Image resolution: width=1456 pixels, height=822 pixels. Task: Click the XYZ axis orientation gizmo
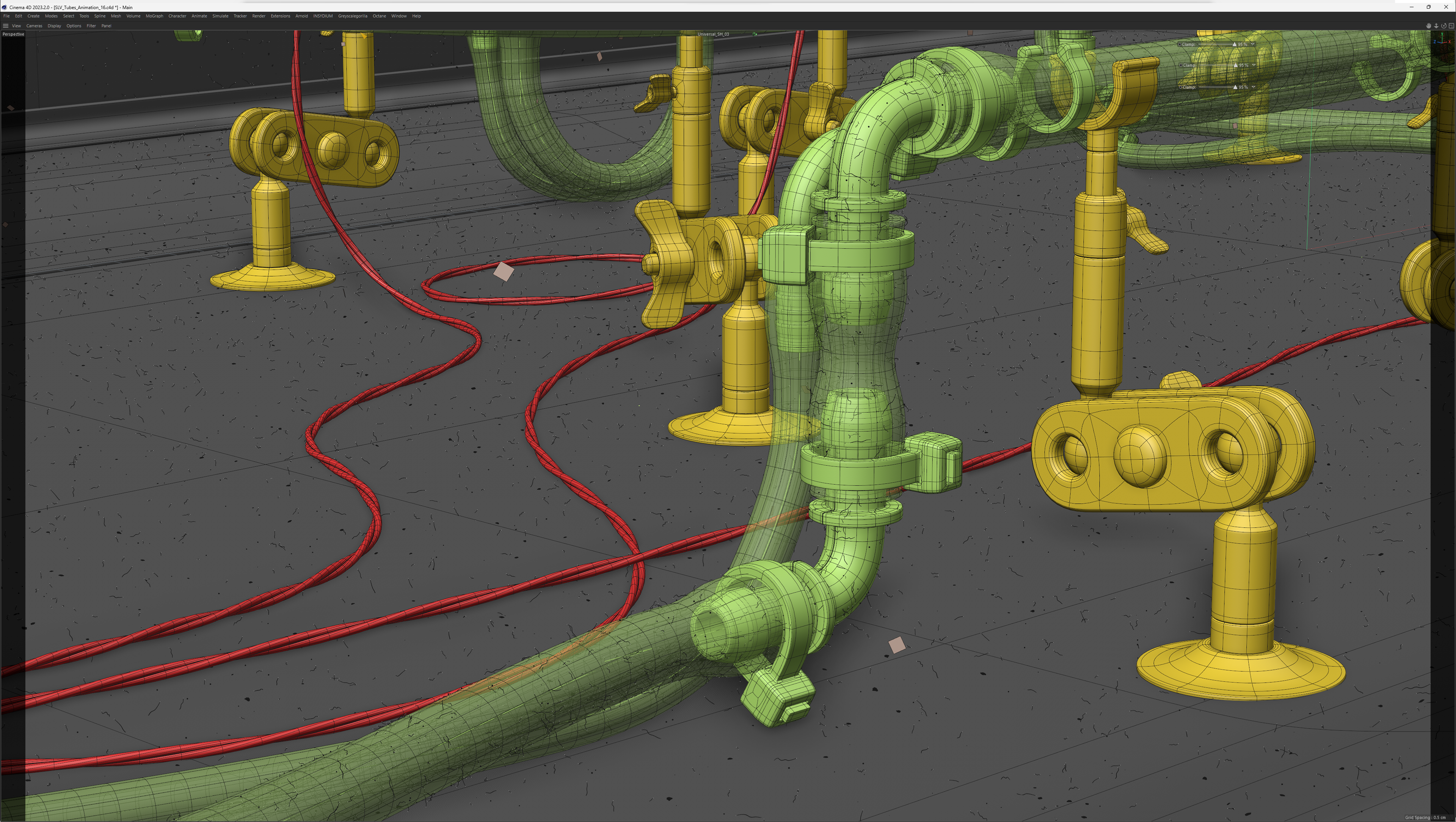(x=1442, y=41)
